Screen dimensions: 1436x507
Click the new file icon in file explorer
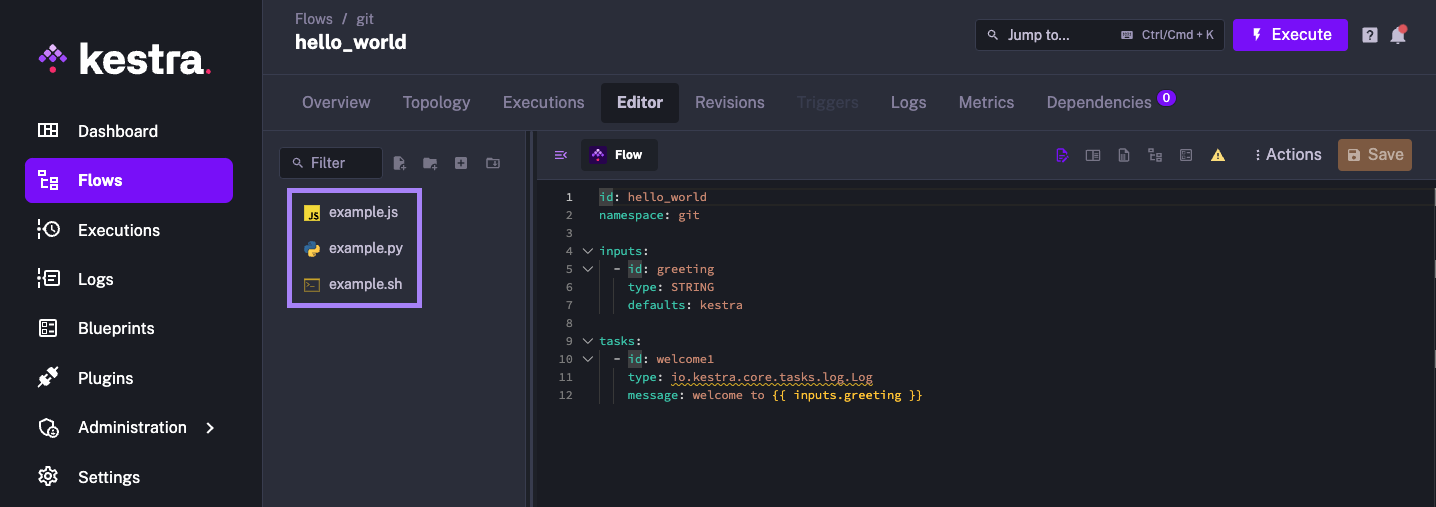click(x=400, y=163)
